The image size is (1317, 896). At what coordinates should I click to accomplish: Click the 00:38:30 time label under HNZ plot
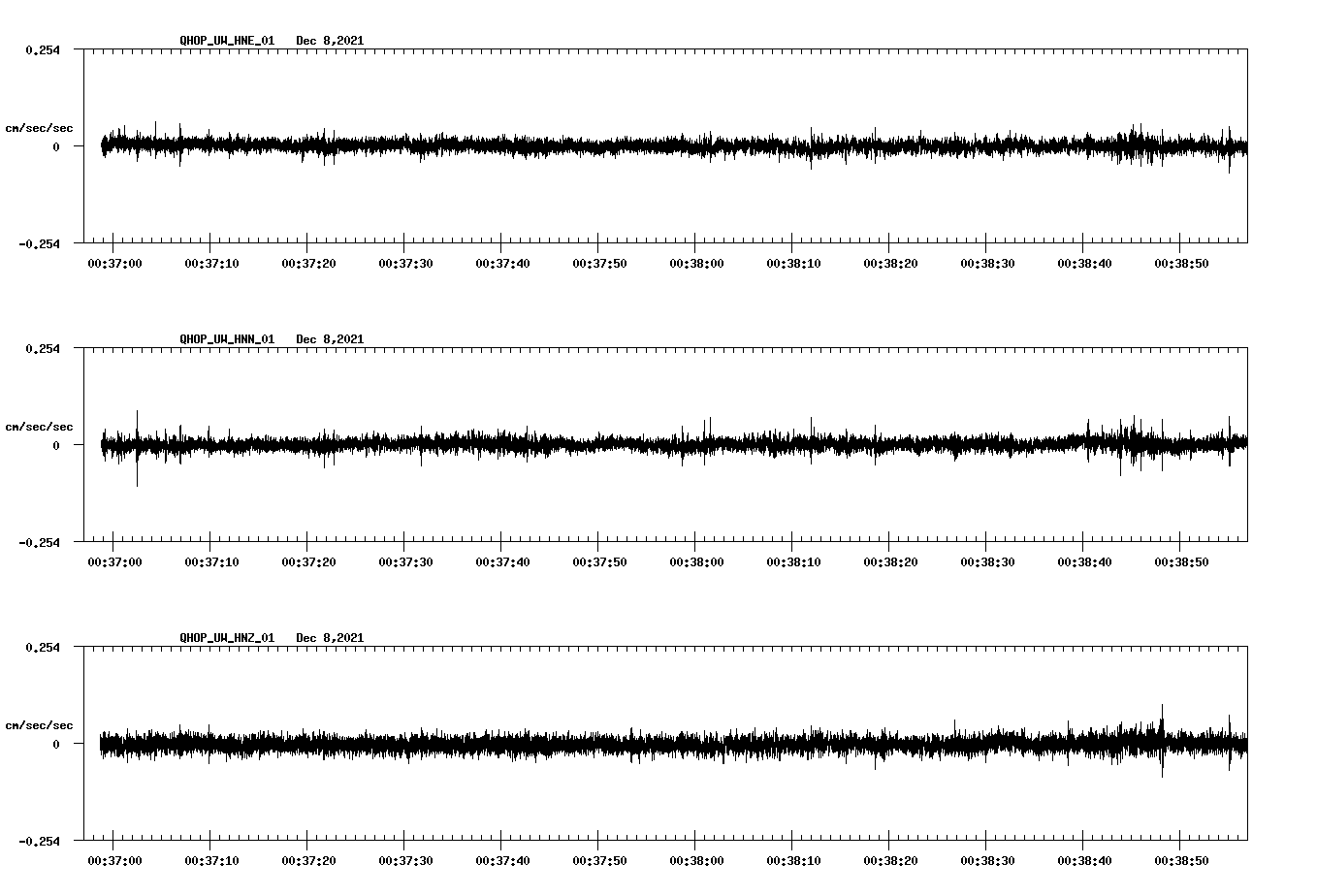tap(987, 860)
